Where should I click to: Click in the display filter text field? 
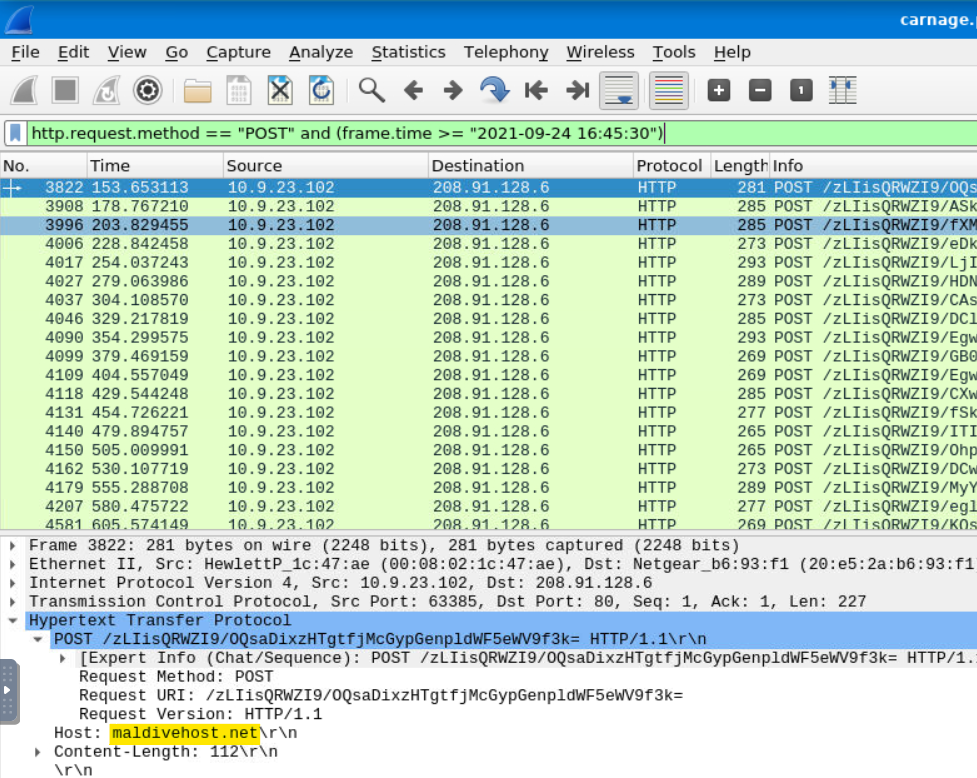500,133
